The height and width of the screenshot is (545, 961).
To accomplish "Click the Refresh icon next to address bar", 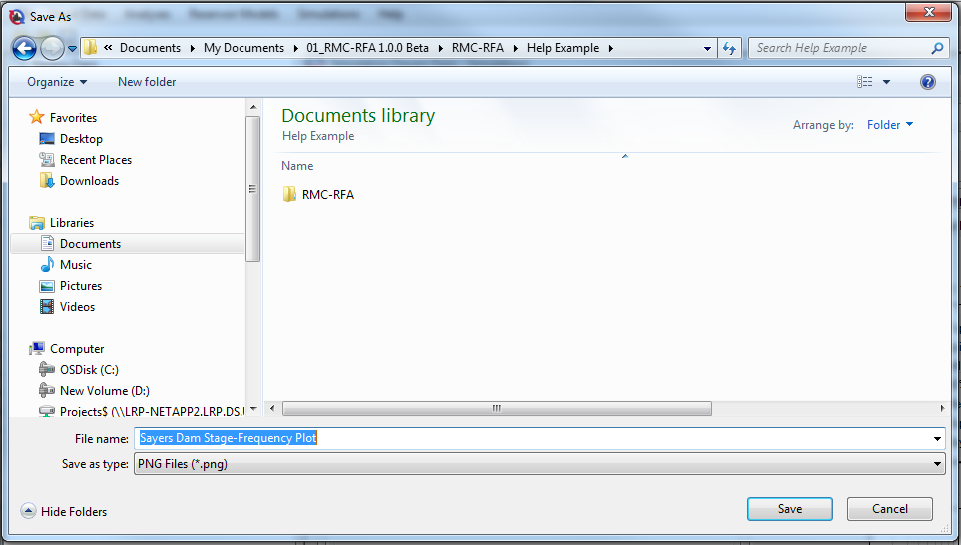I will coord(729,48).
